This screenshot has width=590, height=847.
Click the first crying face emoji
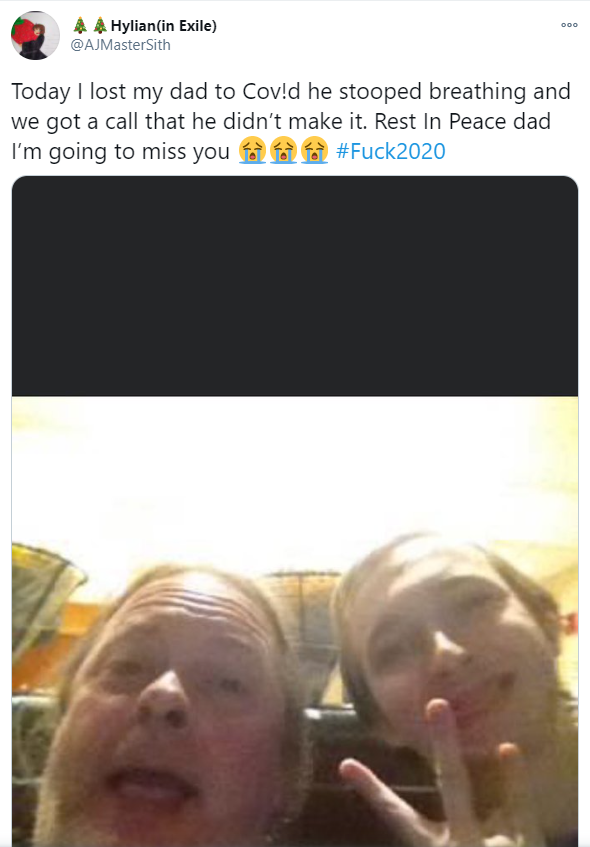(x=252, y=151)
